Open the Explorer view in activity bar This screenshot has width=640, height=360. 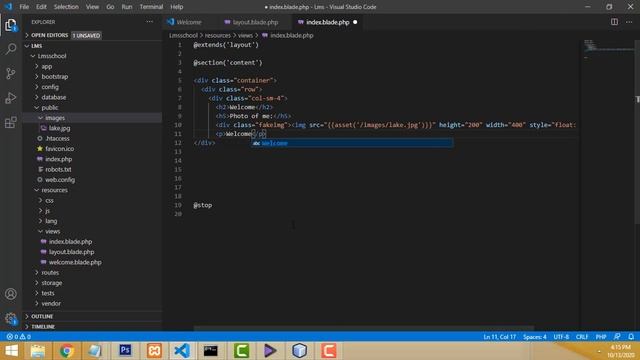coord(11,25)
